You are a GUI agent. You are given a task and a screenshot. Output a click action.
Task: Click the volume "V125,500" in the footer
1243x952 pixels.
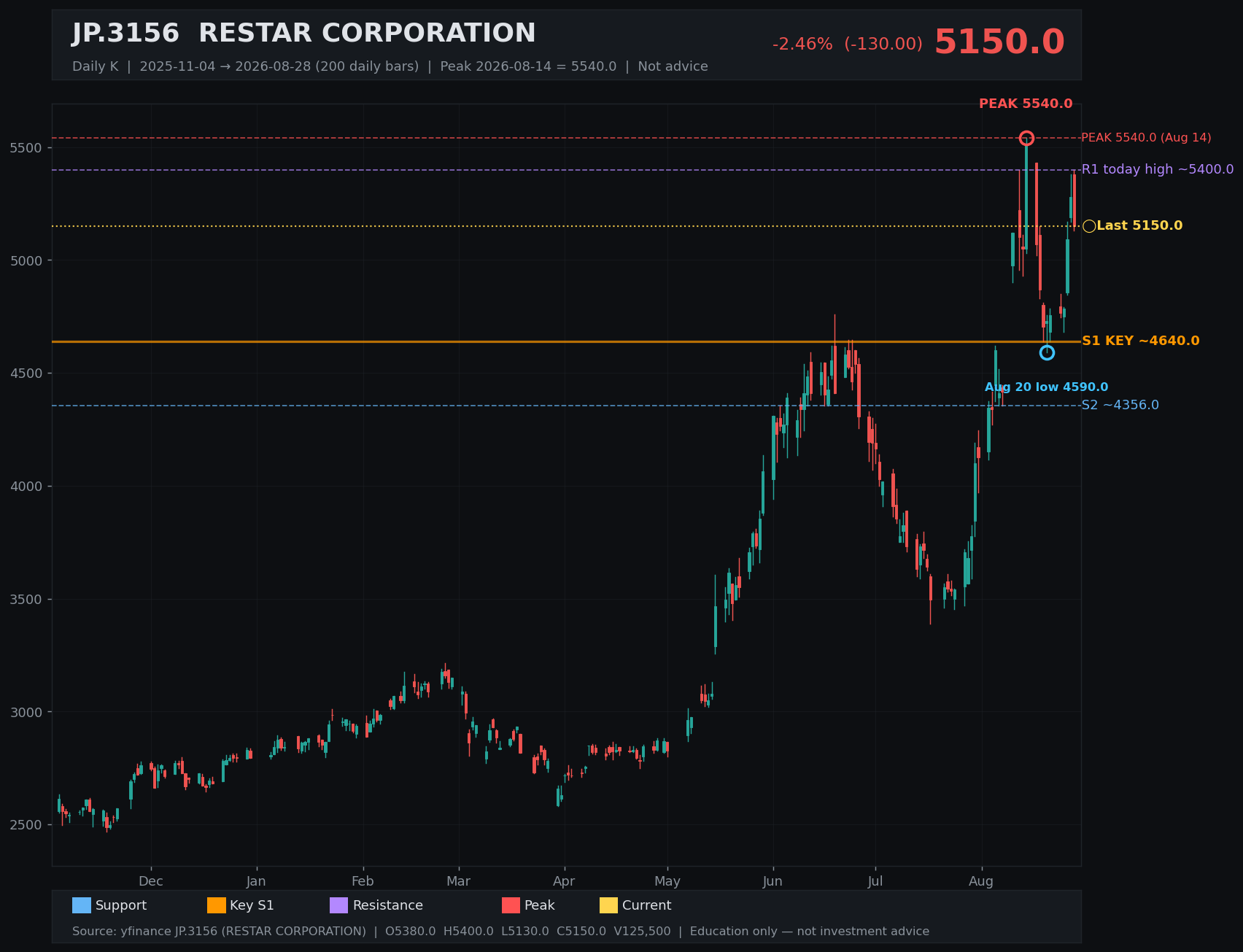coord(642,932)
